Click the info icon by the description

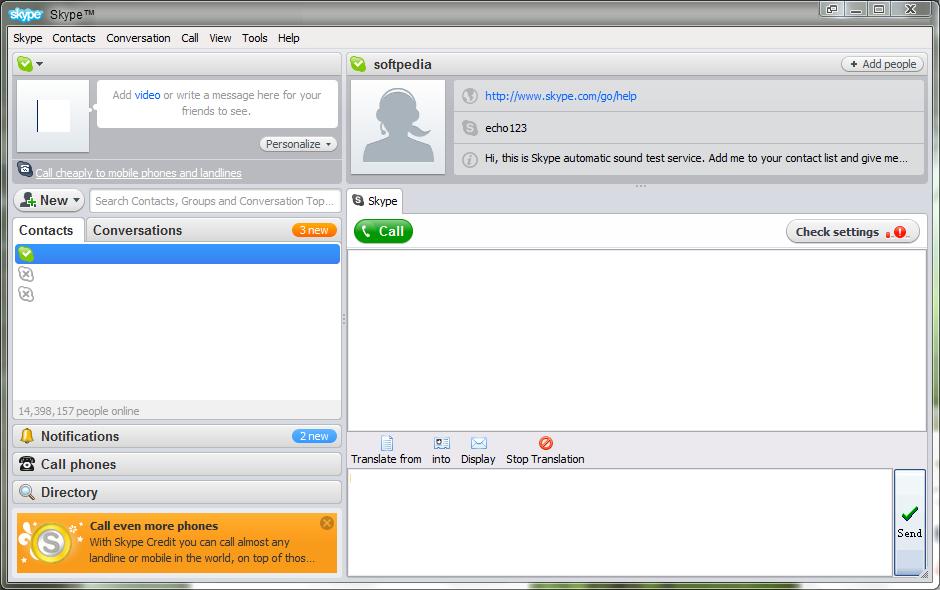[470, 159]
